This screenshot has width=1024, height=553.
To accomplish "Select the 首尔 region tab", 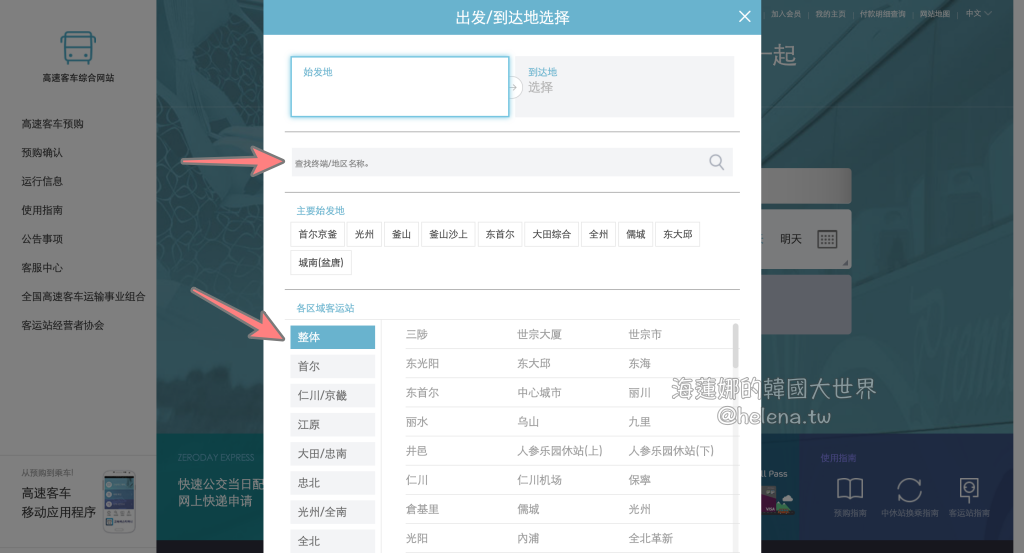I will [x=332, y=366].
